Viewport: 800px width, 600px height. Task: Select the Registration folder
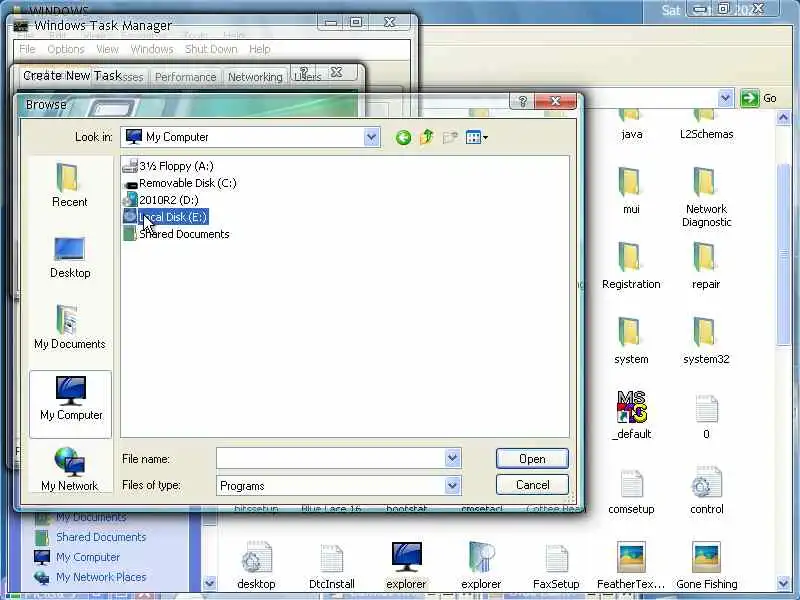click(x=631, y=265)
